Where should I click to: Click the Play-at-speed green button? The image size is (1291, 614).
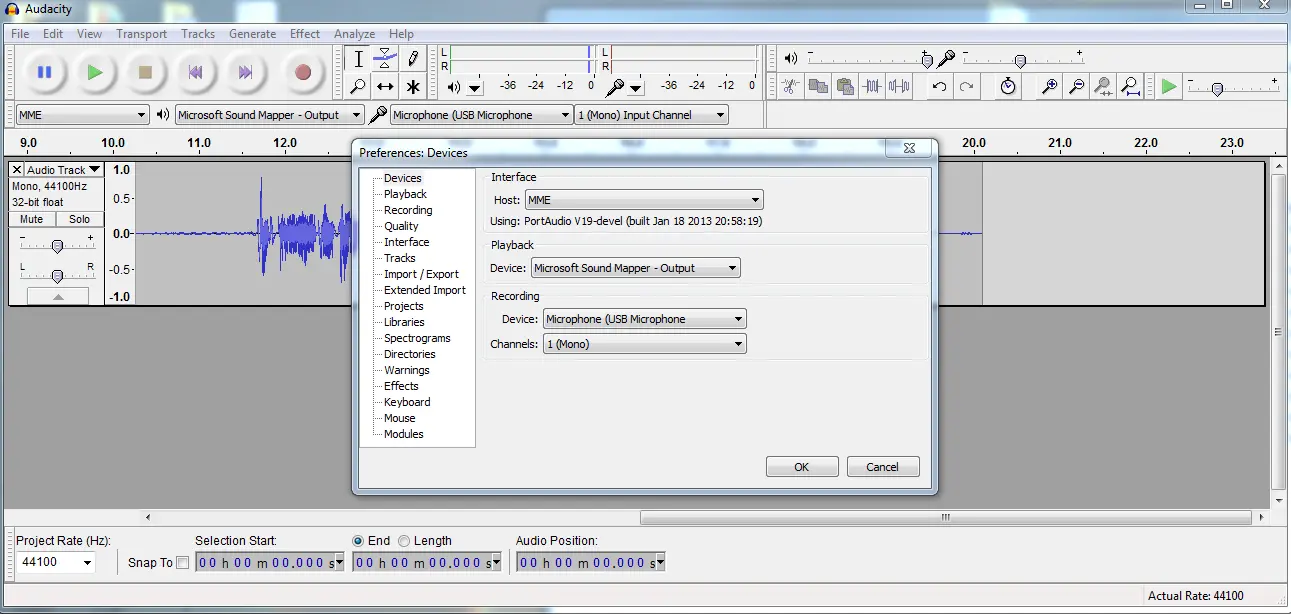coord(1168,87)
